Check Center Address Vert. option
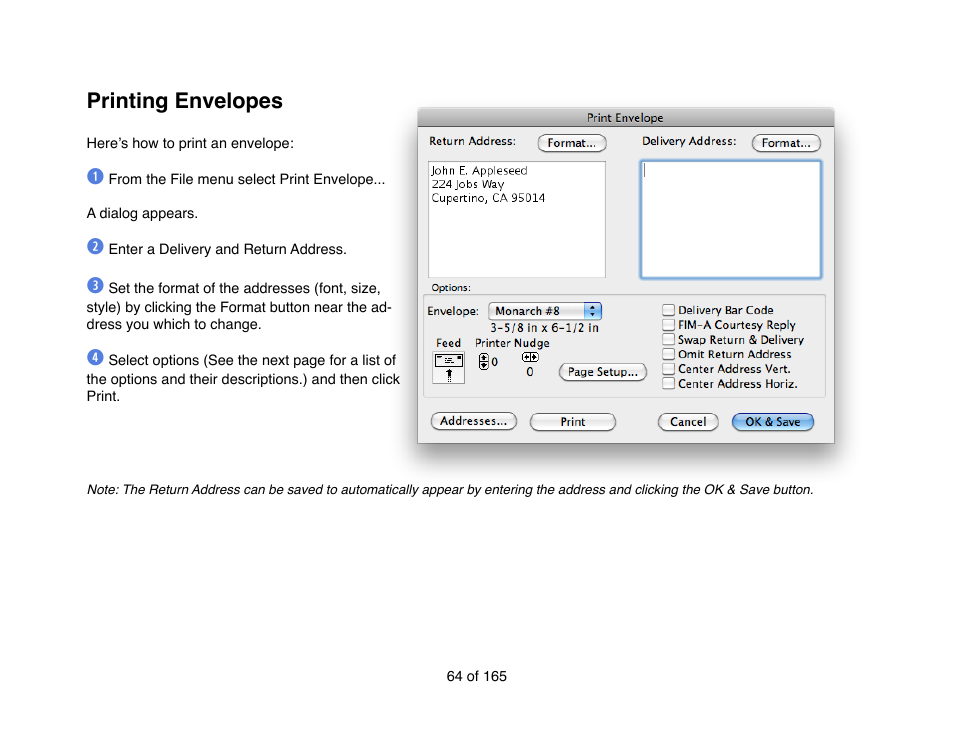This screenshot has height=738, width=954. click(667, 369)
